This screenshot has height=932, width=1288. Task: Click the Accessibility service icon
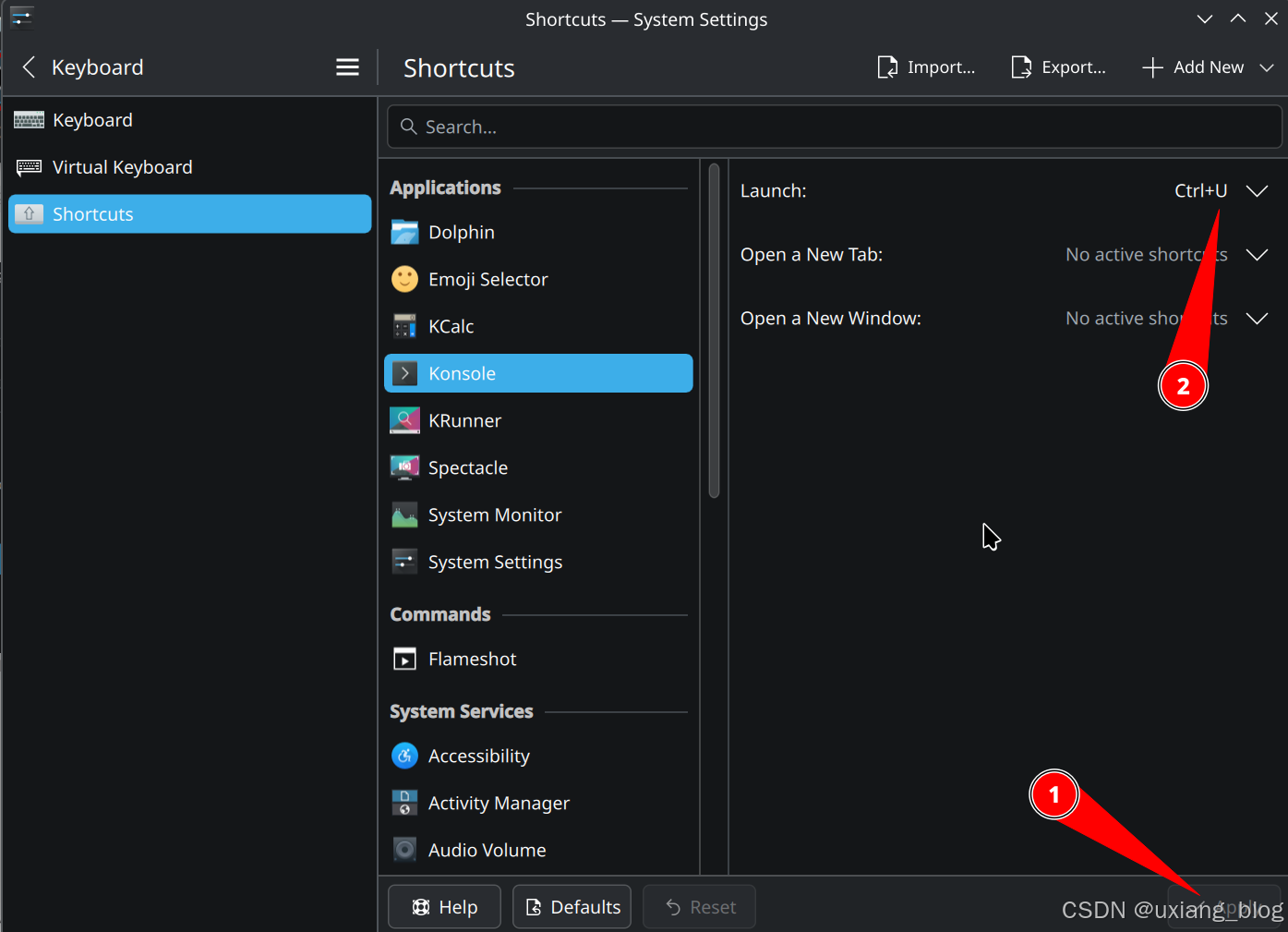click(404, 756)
